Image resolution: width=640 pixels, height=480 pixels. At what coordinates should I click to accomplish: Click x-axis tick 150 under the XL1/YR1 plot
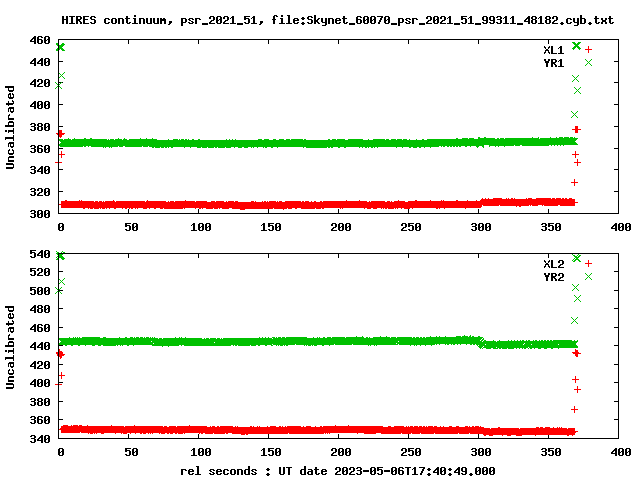[x=271, y=227]
